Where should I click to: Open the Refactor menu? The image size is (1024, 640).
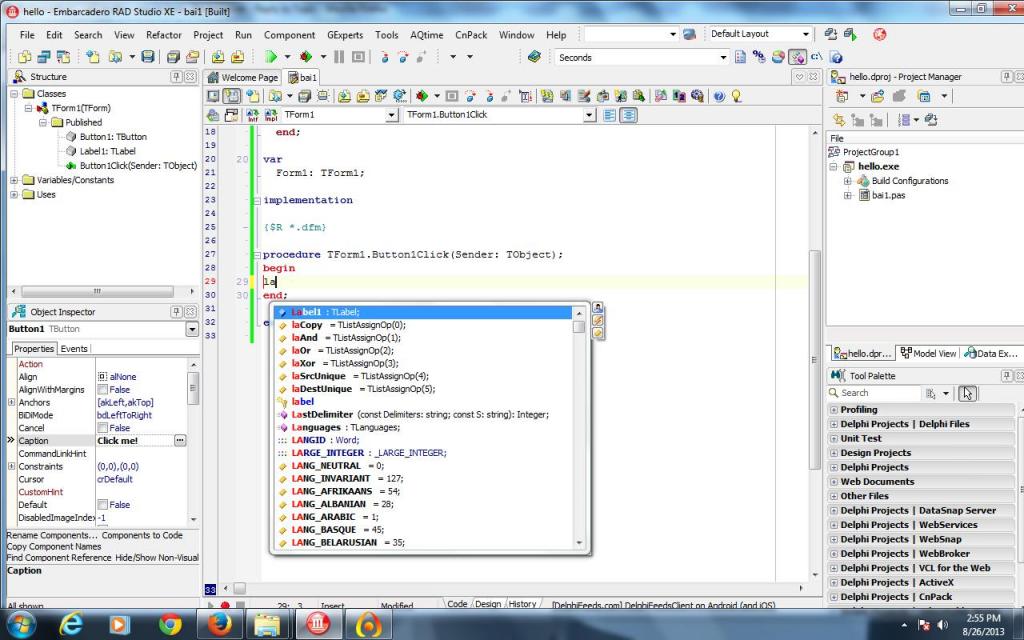click(x=163, y=35)
